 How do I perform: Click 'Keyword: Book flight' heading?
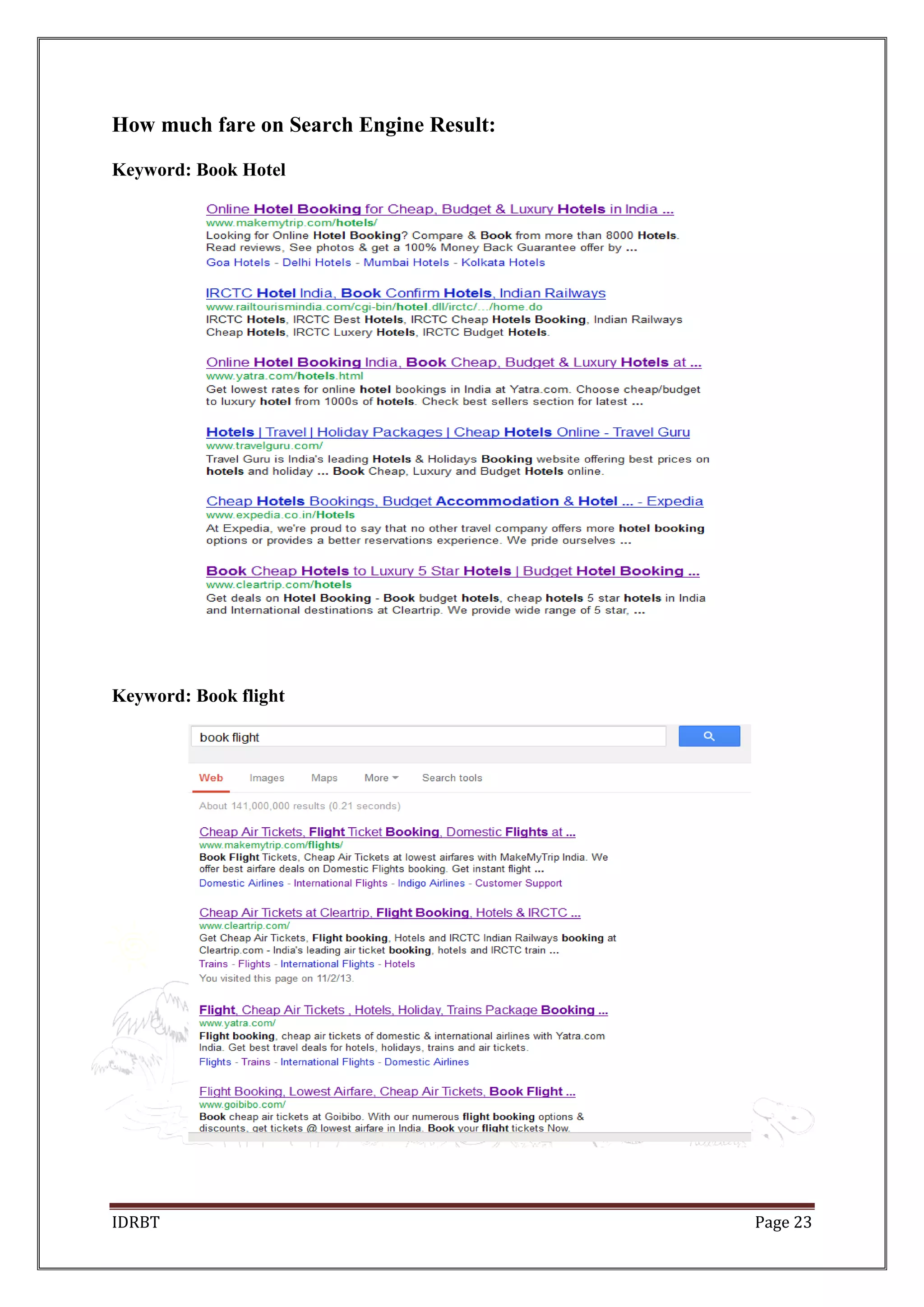pyautogui.click(x=198, y=696)
